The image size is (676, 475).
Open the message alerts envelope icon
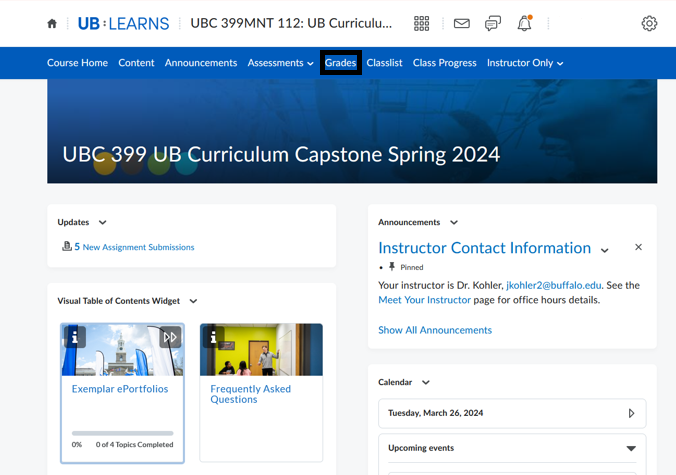tap(461, 23)
